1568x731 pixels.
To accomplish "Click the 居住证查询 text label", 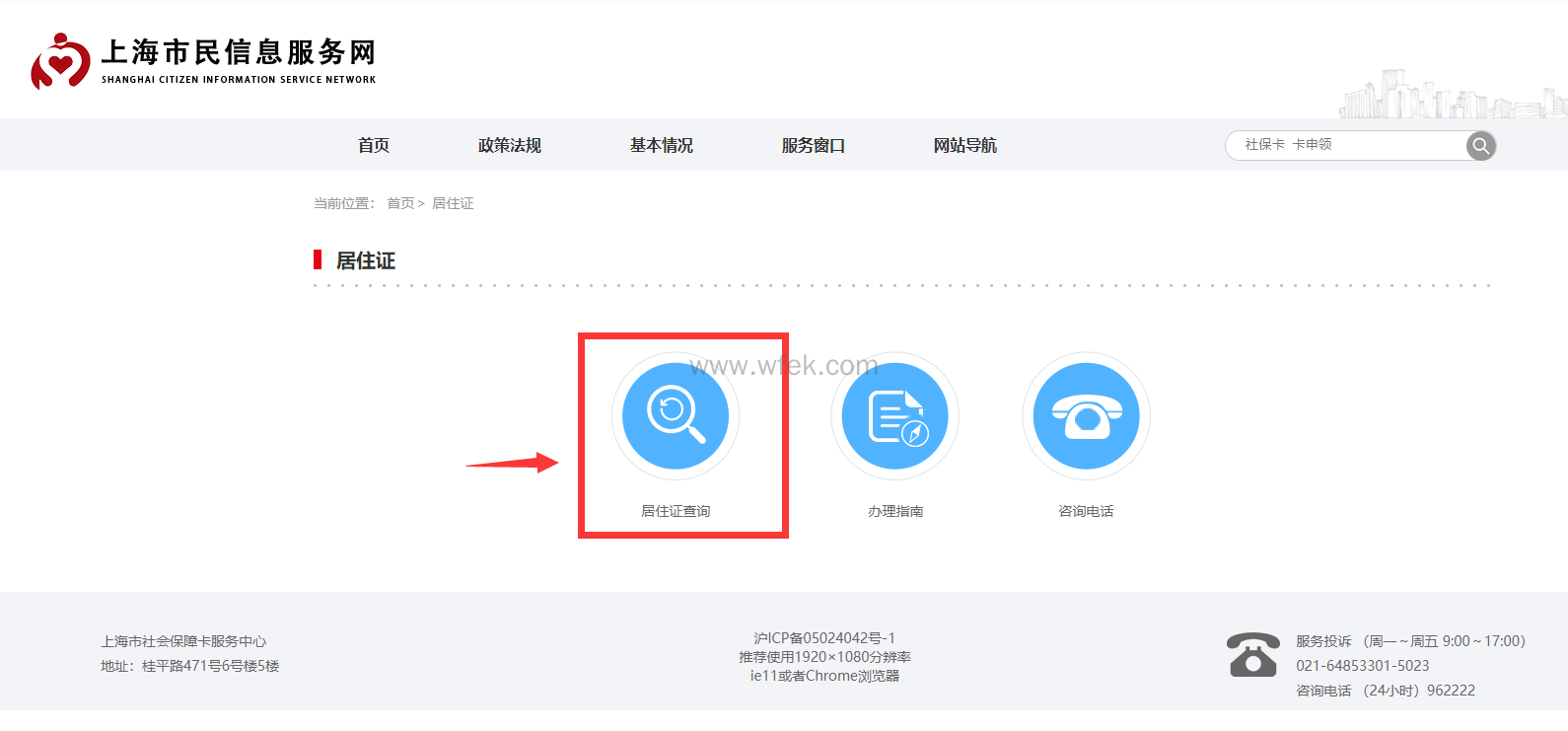I will click(676, 511).
